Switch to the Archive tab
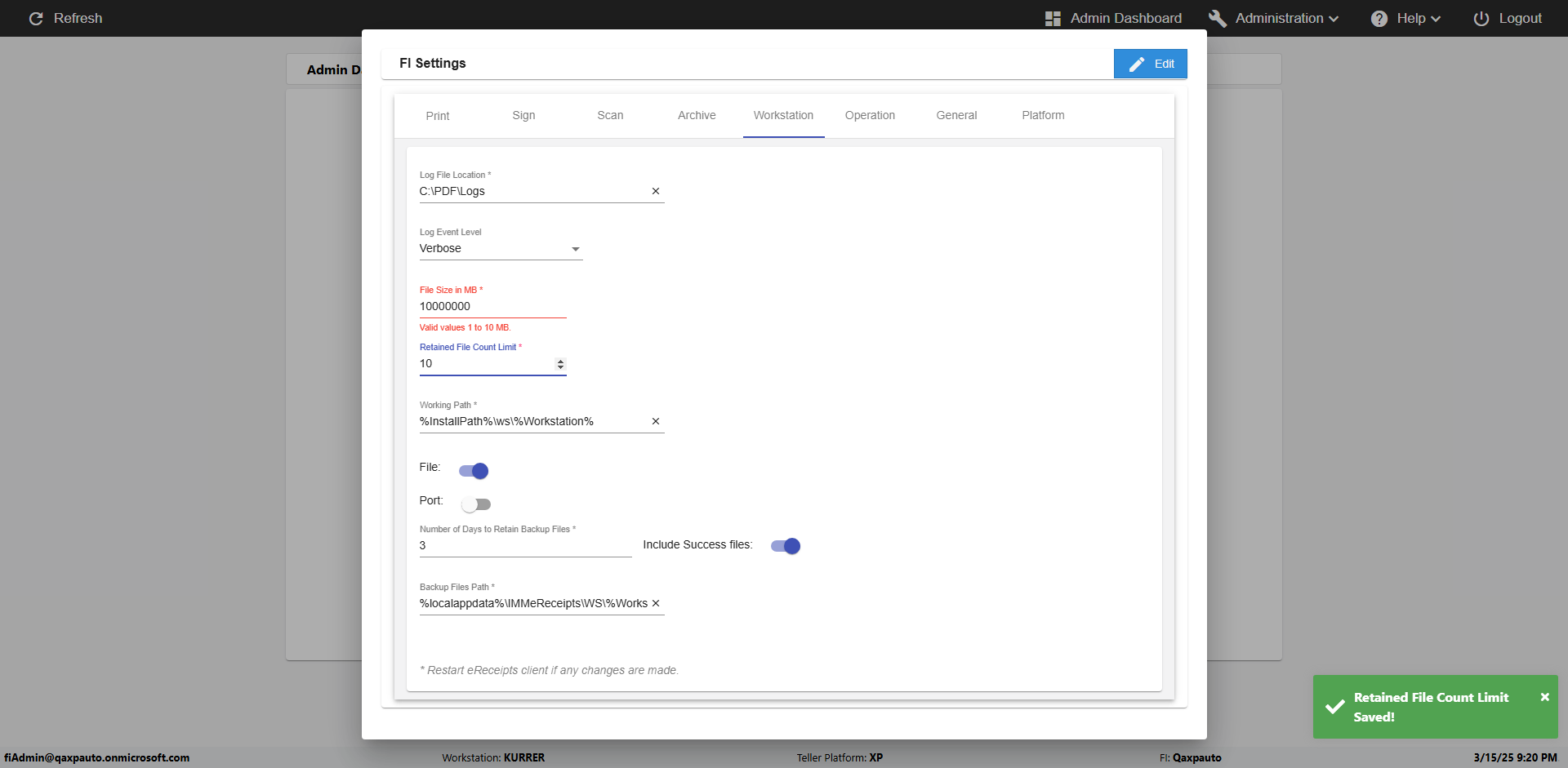 click(x=697, y=115)
